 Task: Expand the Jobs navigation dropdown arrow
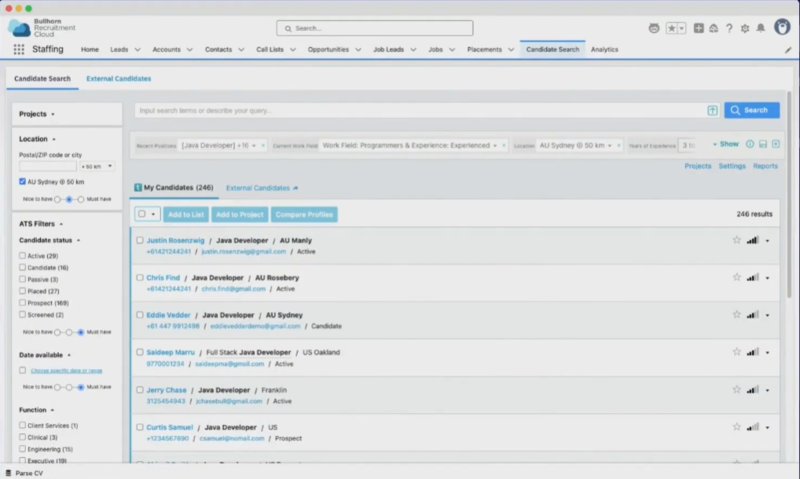point(452,49)
